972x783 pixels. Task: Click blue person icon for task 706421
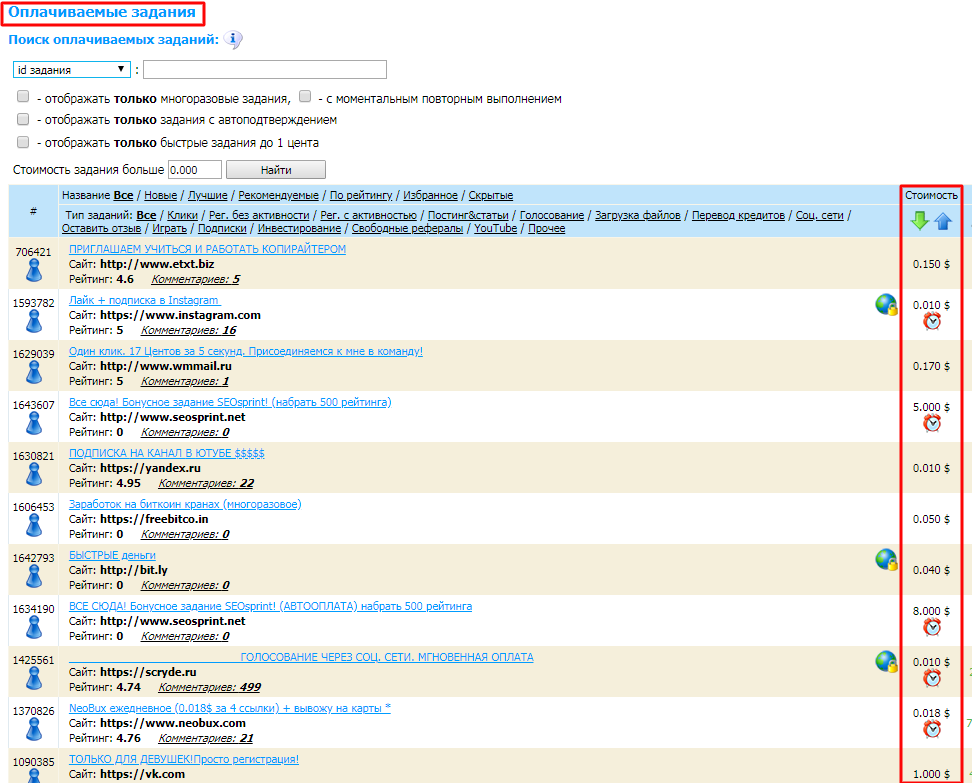pyautogui.click(x=33, y=268)
